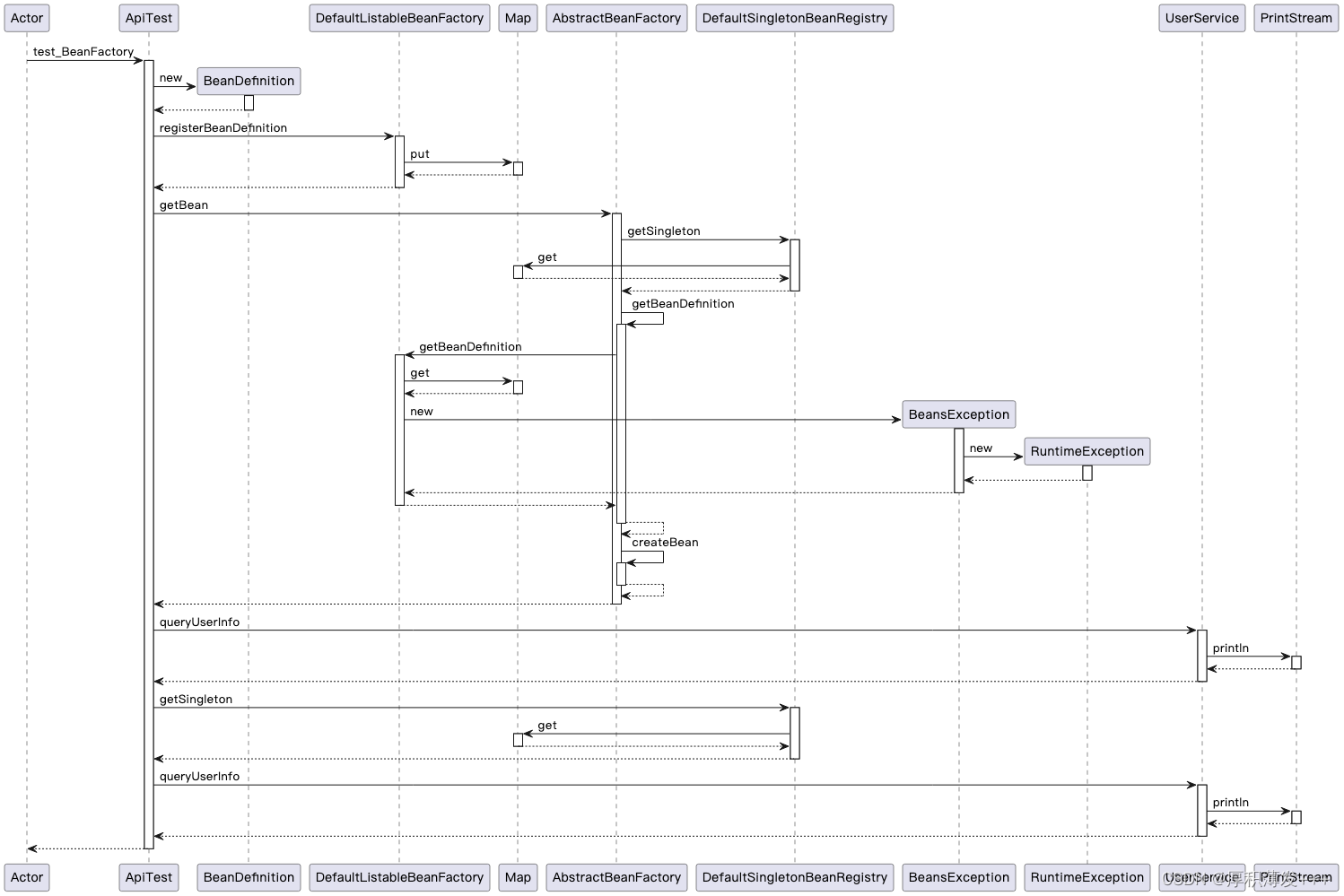Click the UserService participant box in the header row
The image size is (1344, 896).
[x=1202, y=18]
